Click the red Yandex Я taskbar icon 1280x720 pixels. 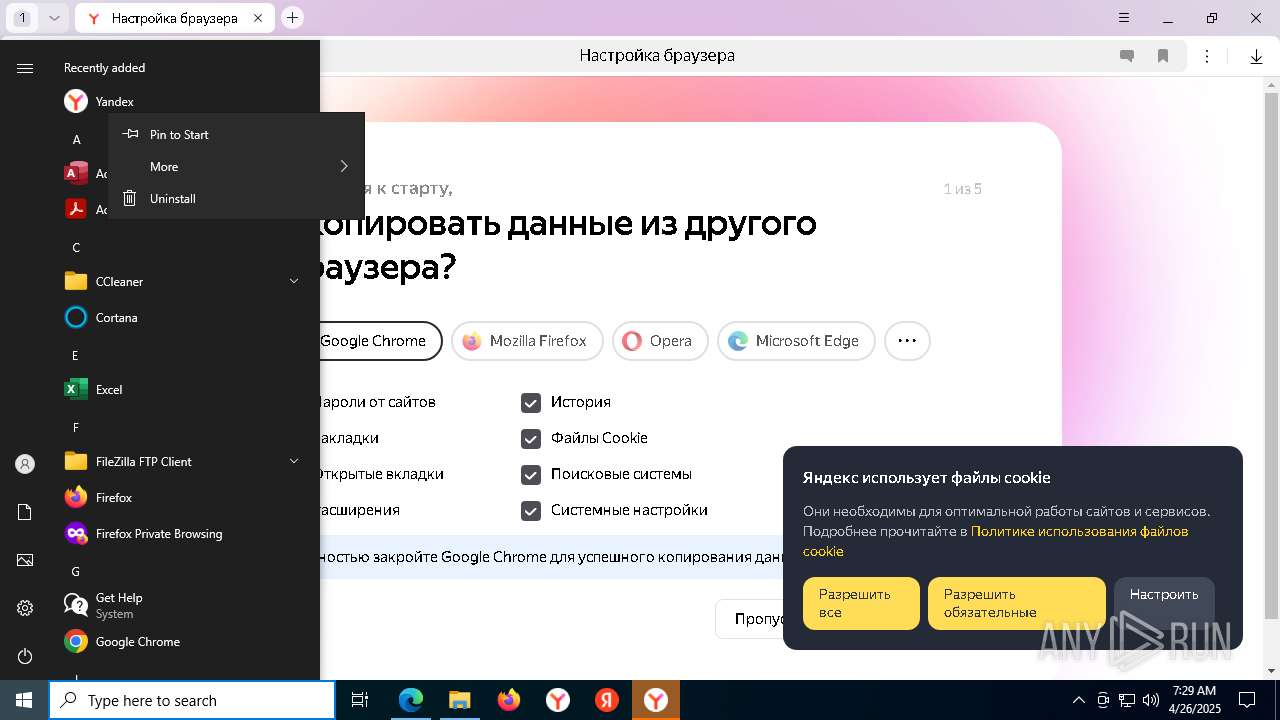(x=607, y=700)
